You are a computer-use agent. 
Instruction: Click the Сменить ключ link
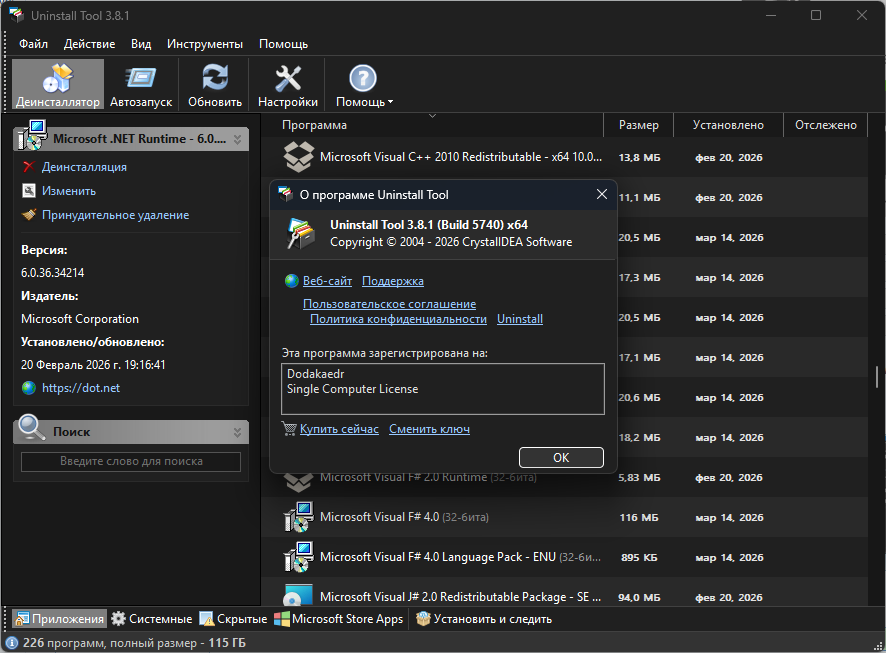pos(429,429)
